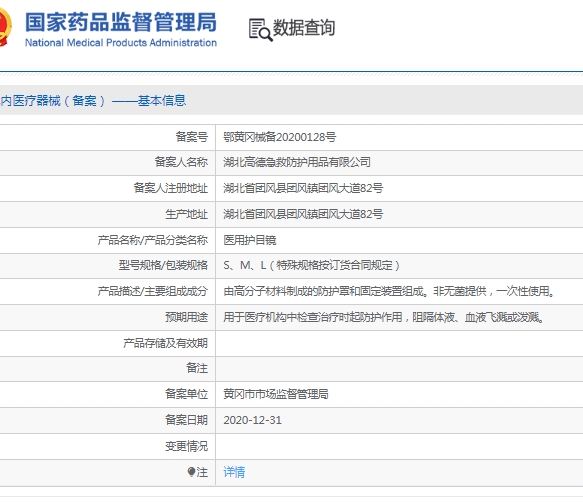Click the 产品名称/产品分类名称 label
Image resolution: width=583 pixels, height=503 pixels.
(x=153, y=240)
